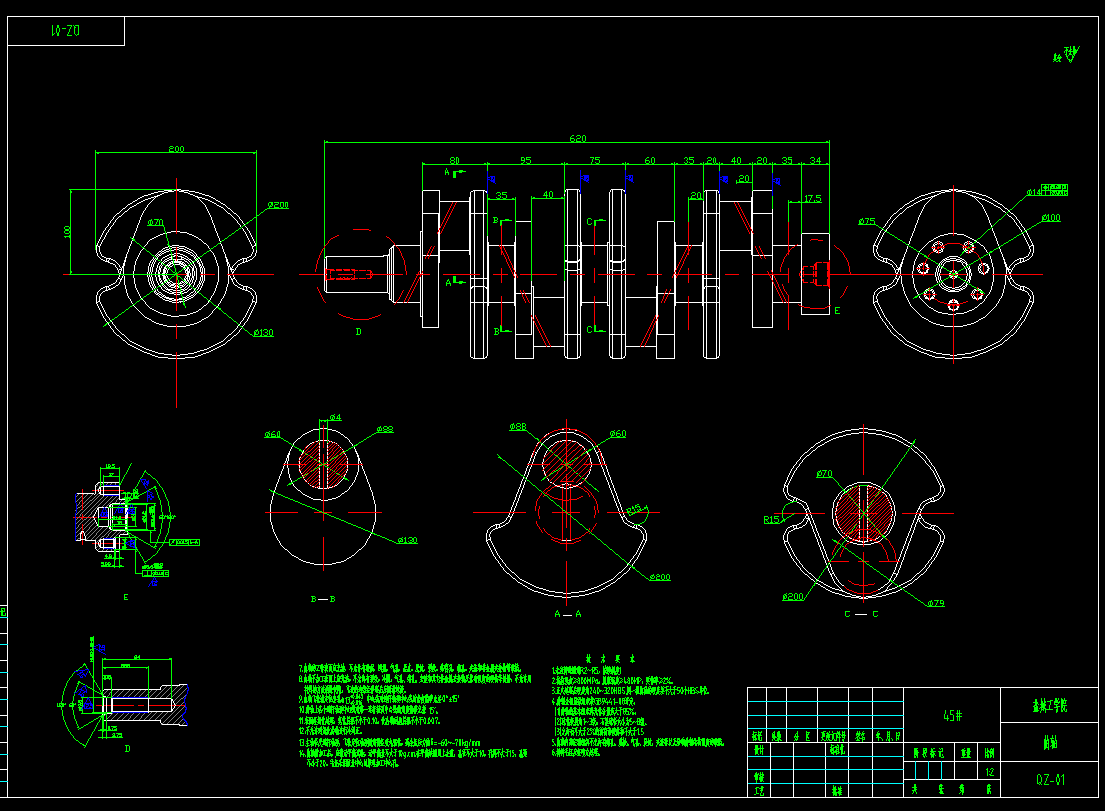
Task: Select the 75 dimension value
Action: coord(595,161)
